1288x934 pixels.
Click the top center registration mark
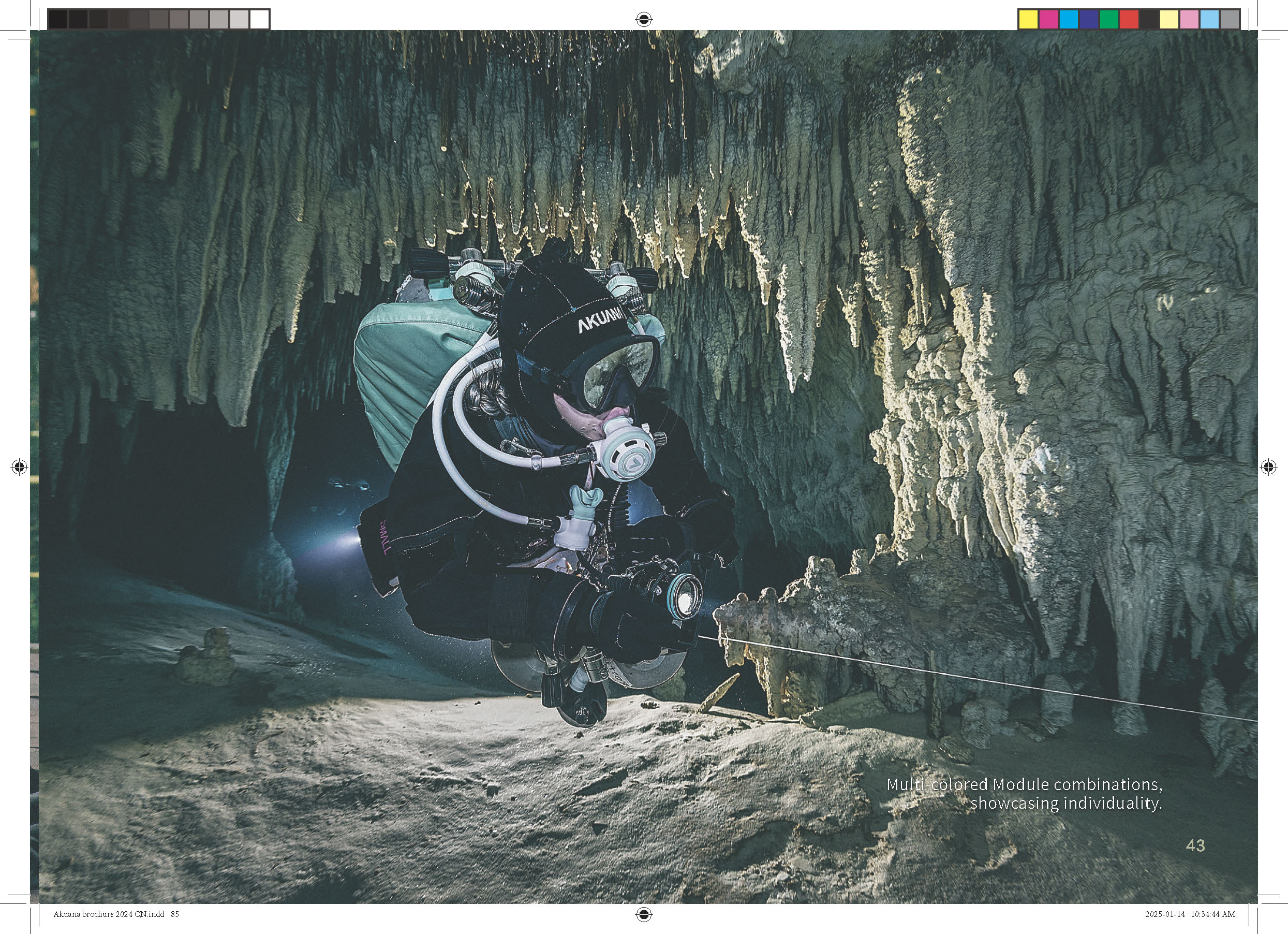tap(643, 19)
